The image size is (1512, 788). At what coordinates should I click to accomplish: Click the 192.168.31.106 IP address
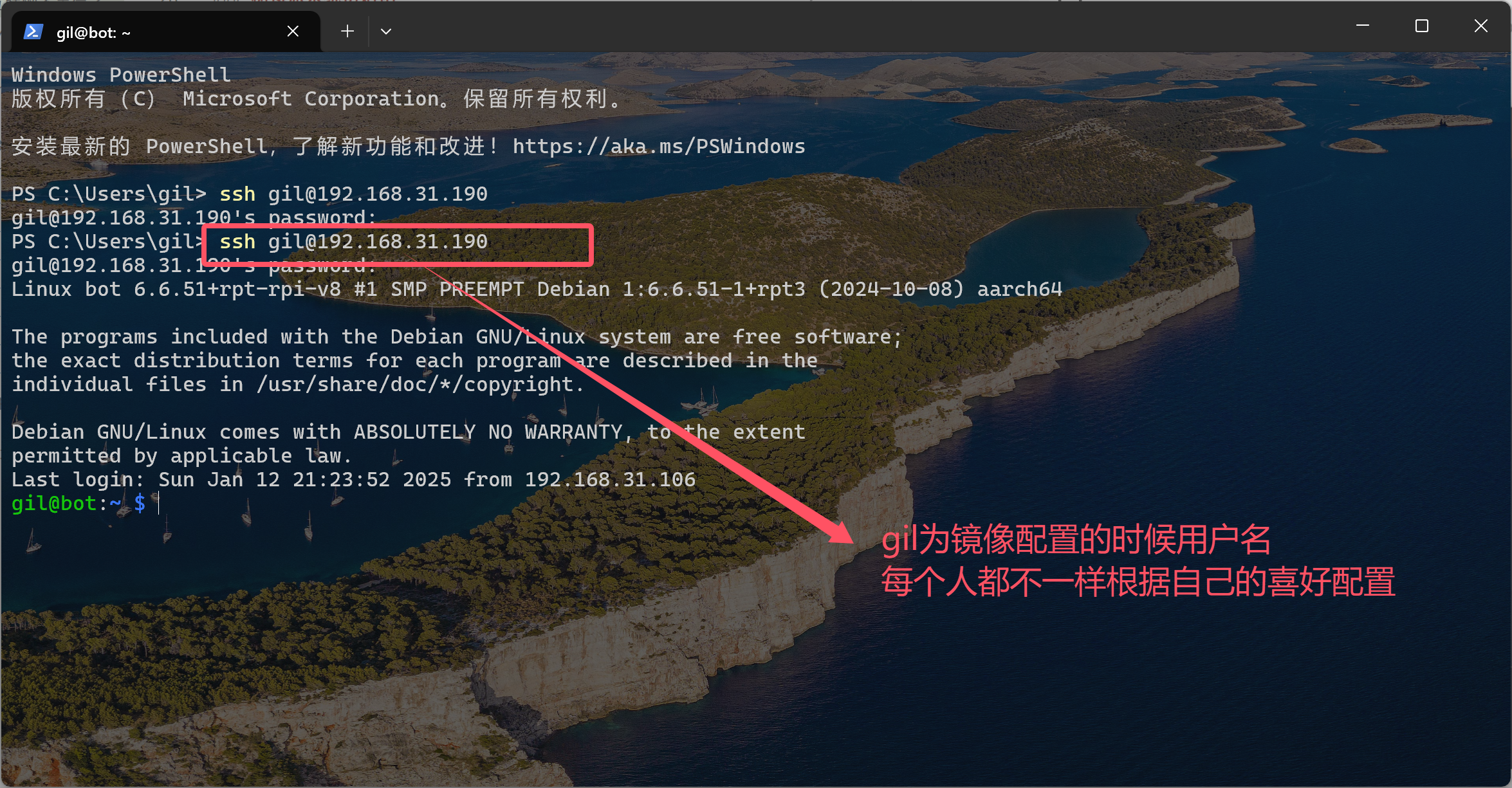[x=610, y=479]
